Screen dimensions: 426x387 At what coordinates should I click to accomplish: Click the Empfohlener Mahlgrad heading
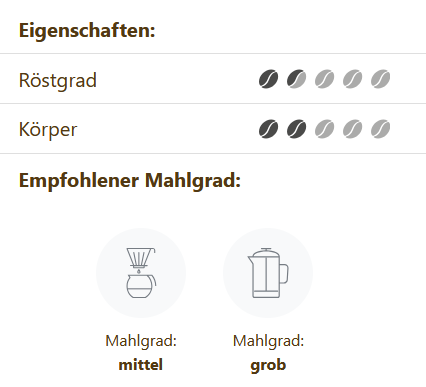pos(130,181)
